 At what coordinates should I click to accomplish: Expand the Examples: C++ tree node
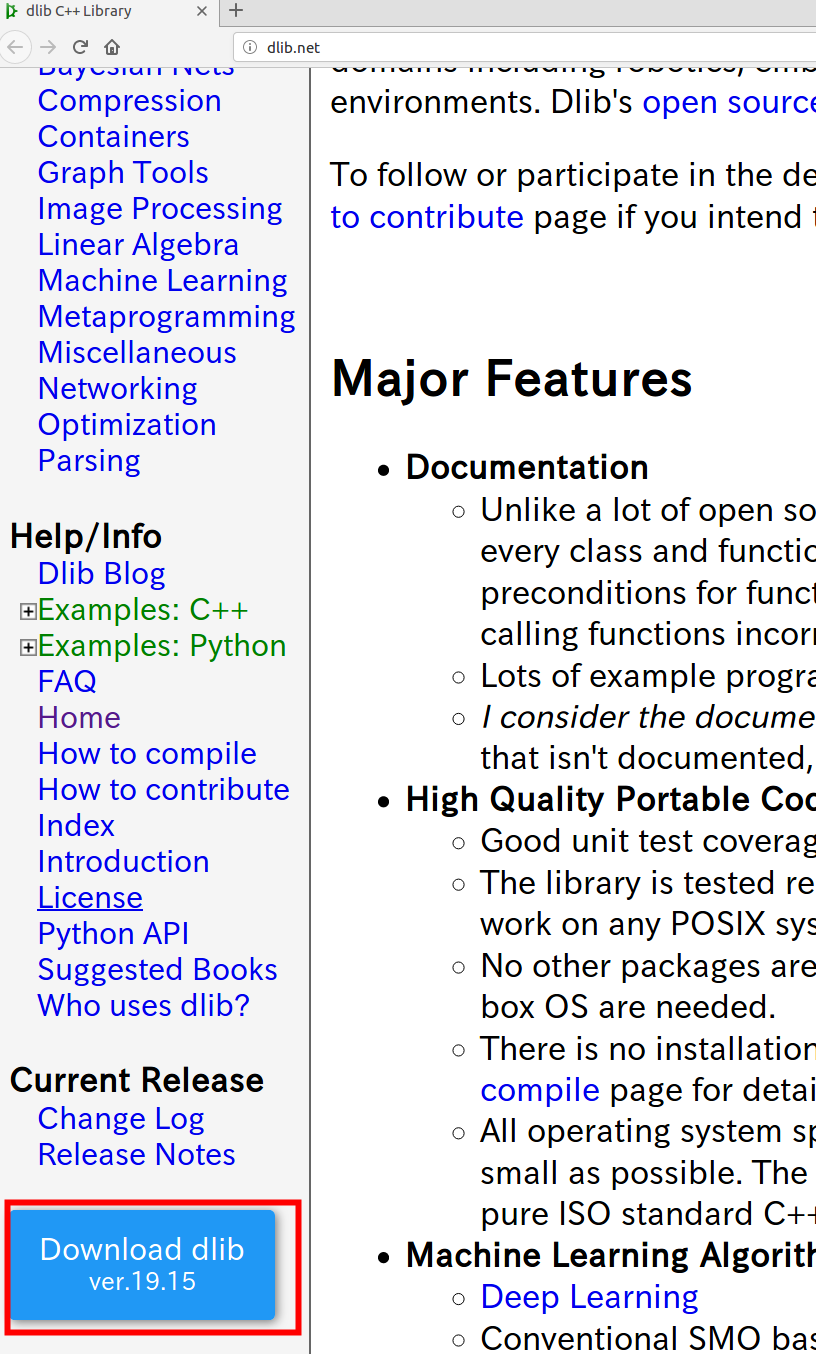(x=28, y=611)
